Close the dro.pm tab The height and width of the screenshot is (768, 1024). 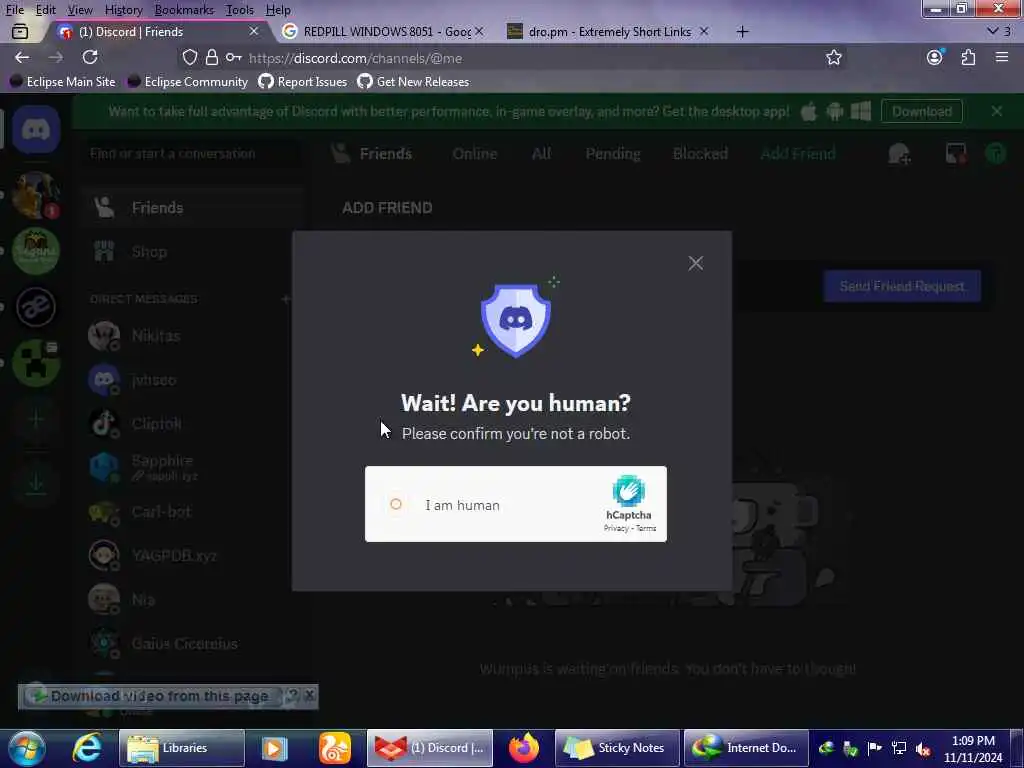tap(703, 31)
